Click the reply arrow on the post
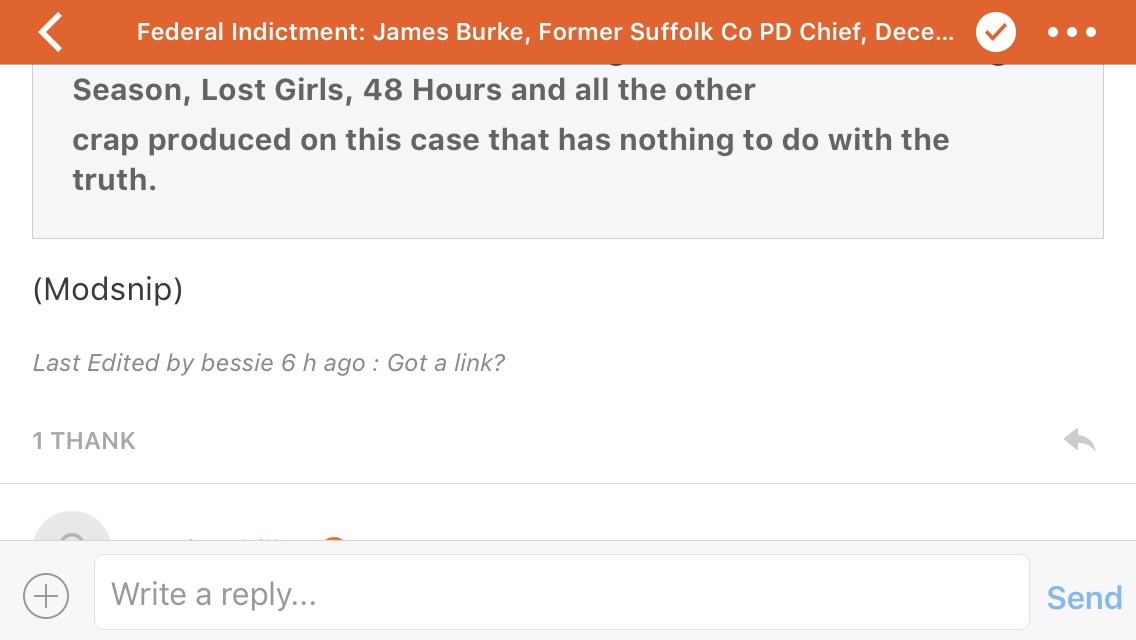Image resolution: width=1136 pixels, height=640 pixels. click(1080, 440)
